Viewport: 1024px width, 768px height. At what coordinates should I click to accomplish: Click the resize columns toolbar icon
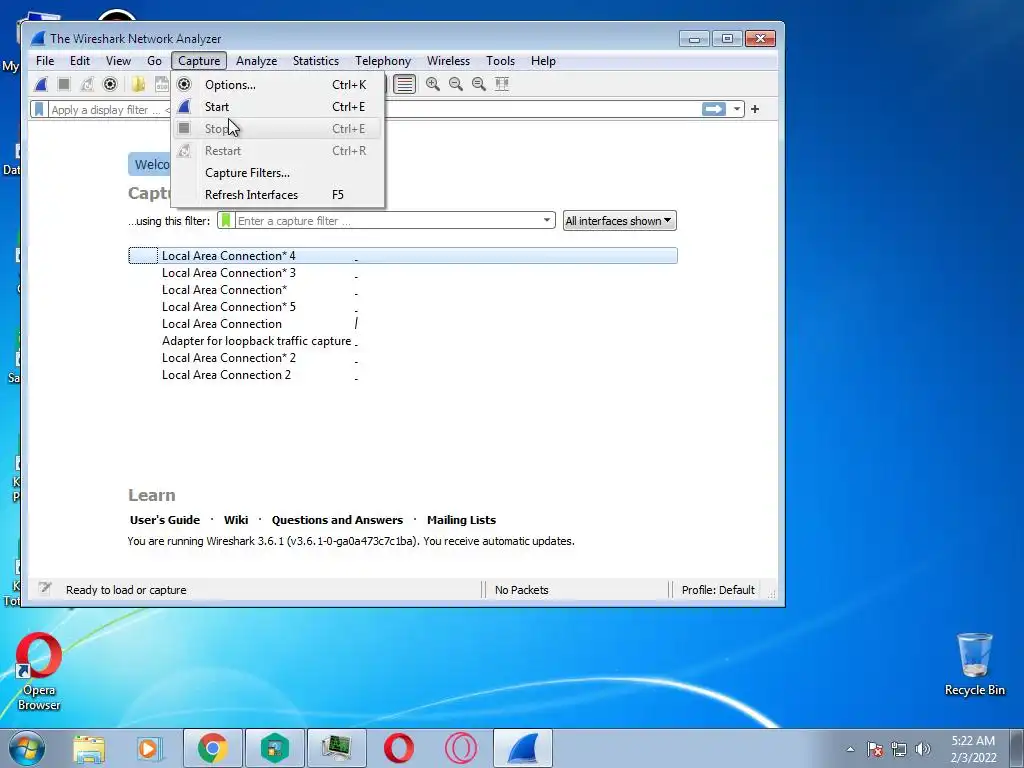point(502,84)
